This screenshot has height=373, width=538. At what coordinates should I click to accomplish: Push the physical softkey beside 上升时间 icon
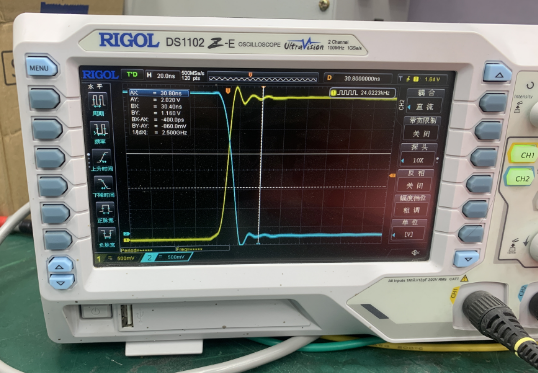pos(50,159)
